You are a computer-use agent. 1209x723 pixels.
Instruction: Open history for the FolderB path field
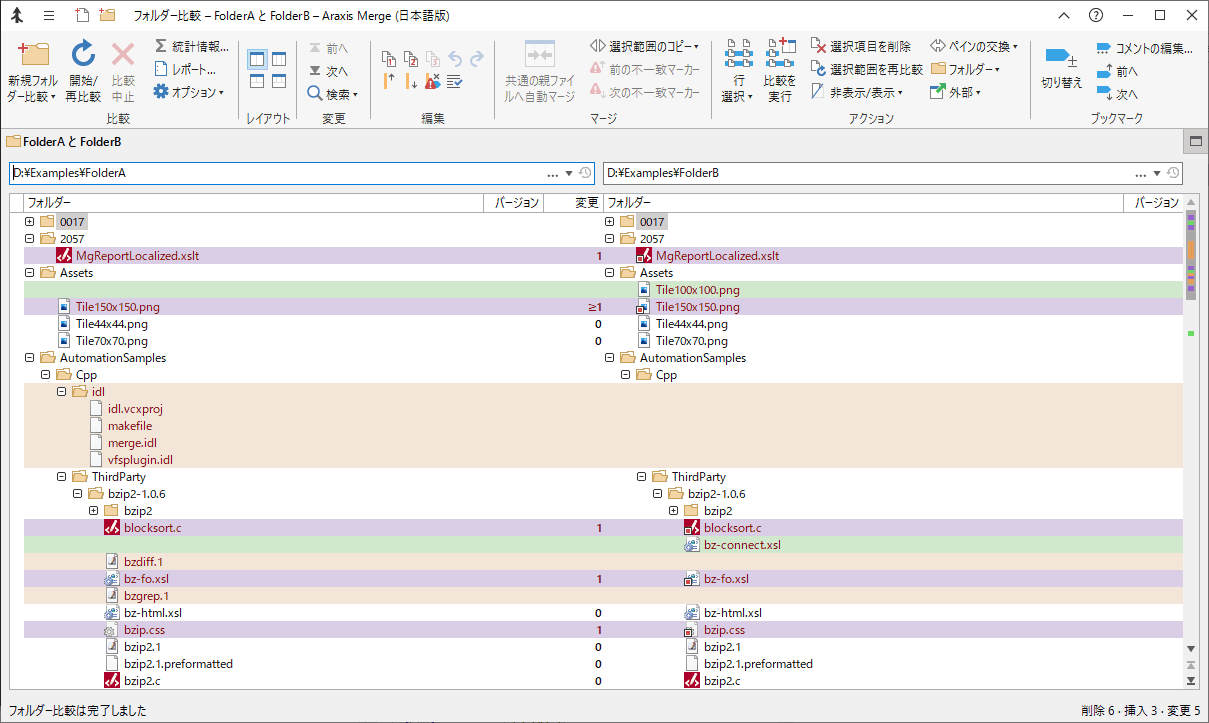(x=1173, y=173)
